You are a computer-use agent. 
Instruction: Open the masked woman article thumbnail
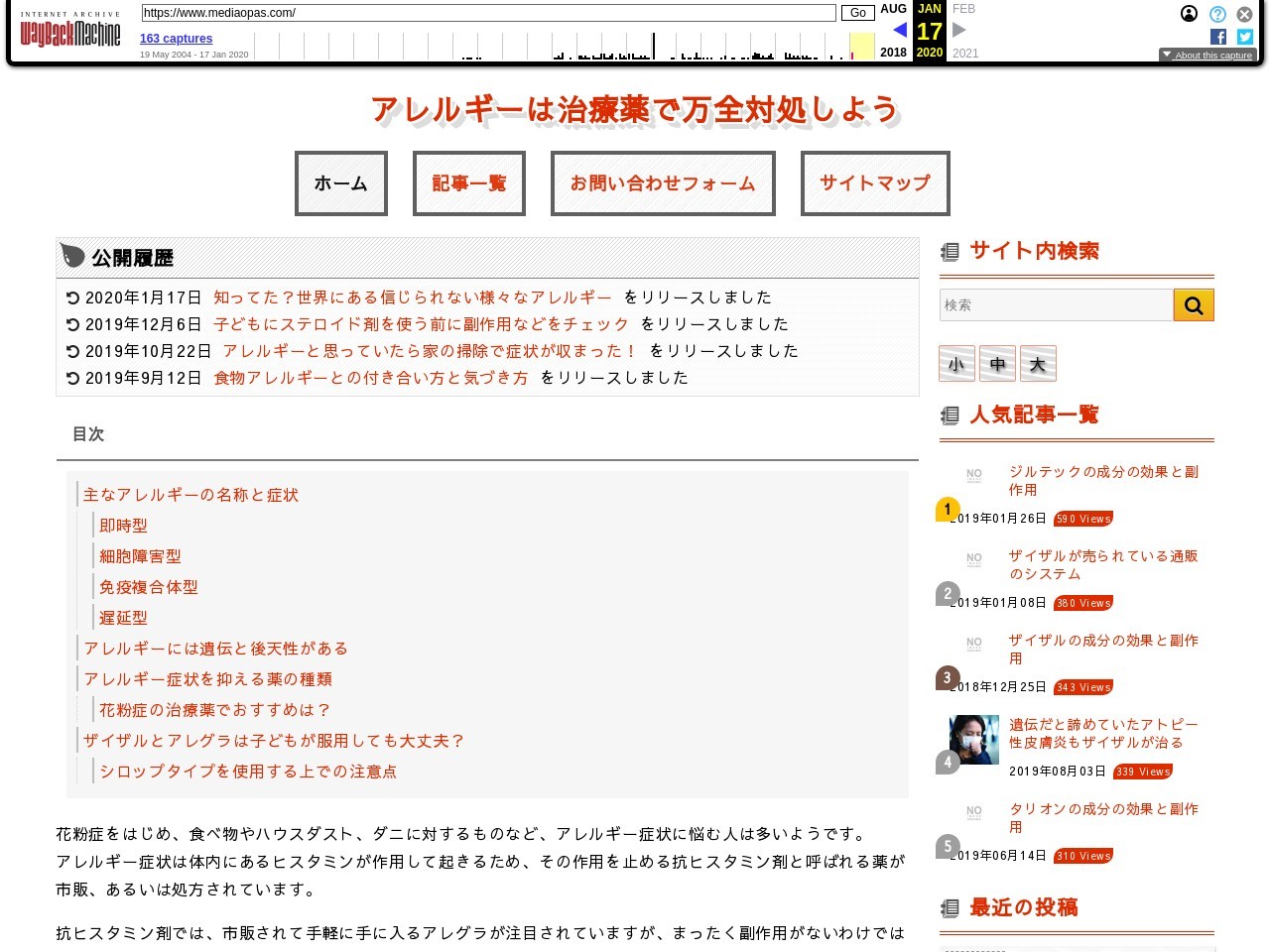pos(973,740)
